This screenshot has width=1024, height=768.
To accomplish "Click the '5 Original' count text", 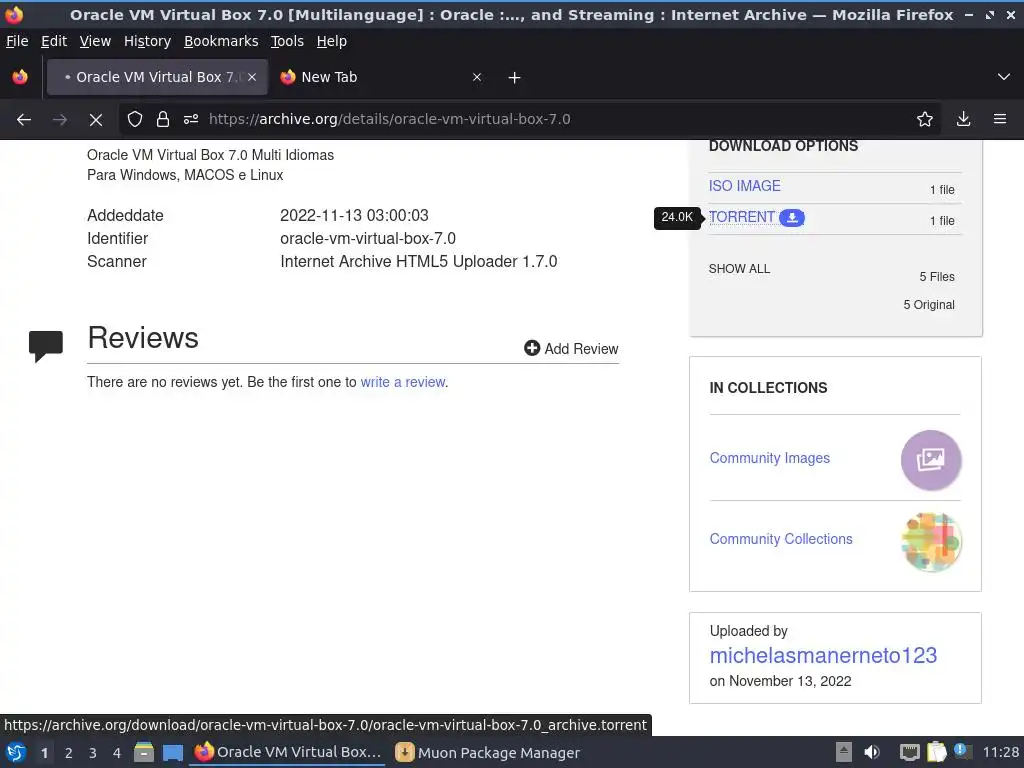I will click(x=929, y=305).
